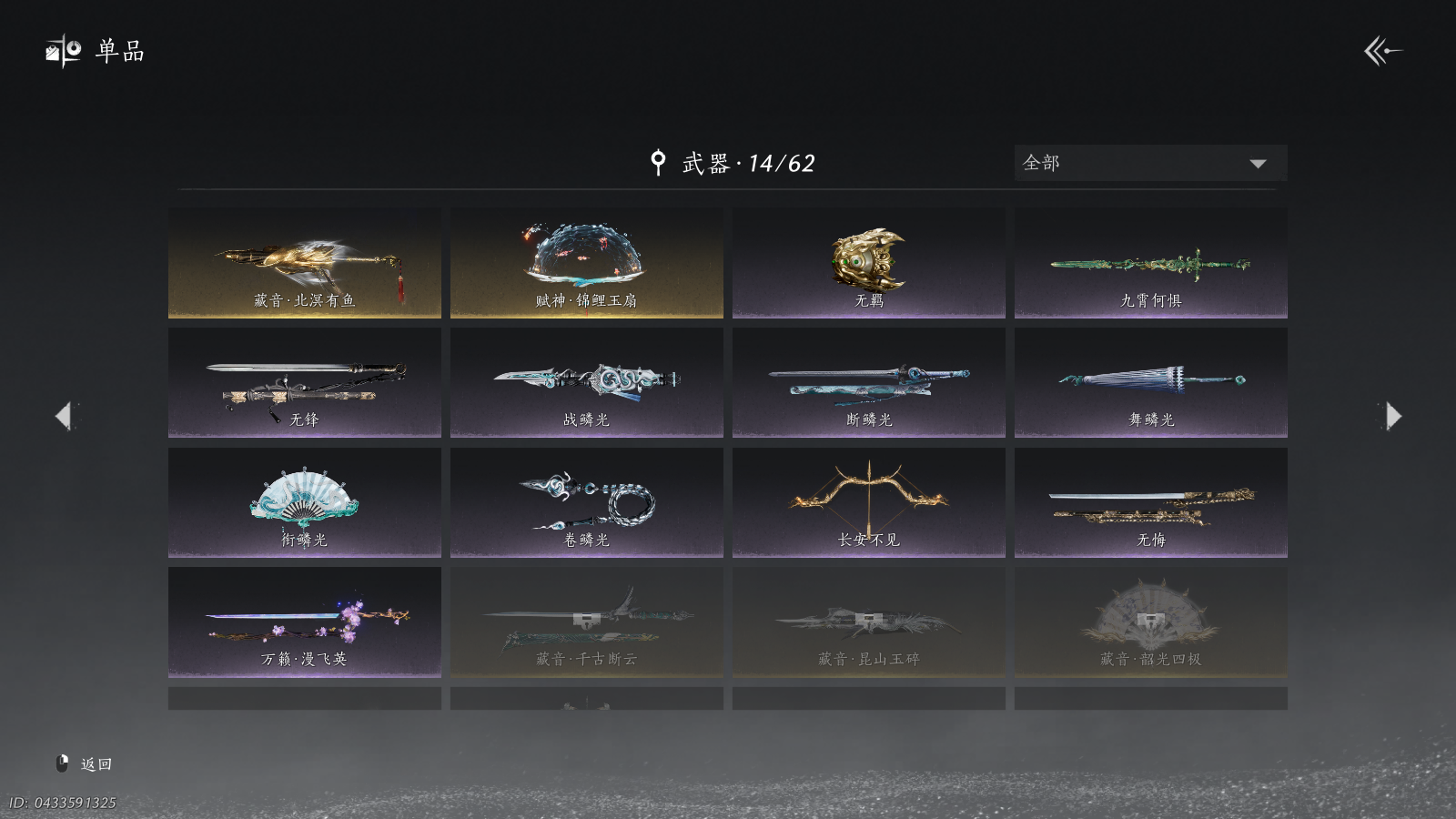Choose the 战鳞光 weapon
The height and width of the screenshot is (819, 1456).
[x=587, y=382]
